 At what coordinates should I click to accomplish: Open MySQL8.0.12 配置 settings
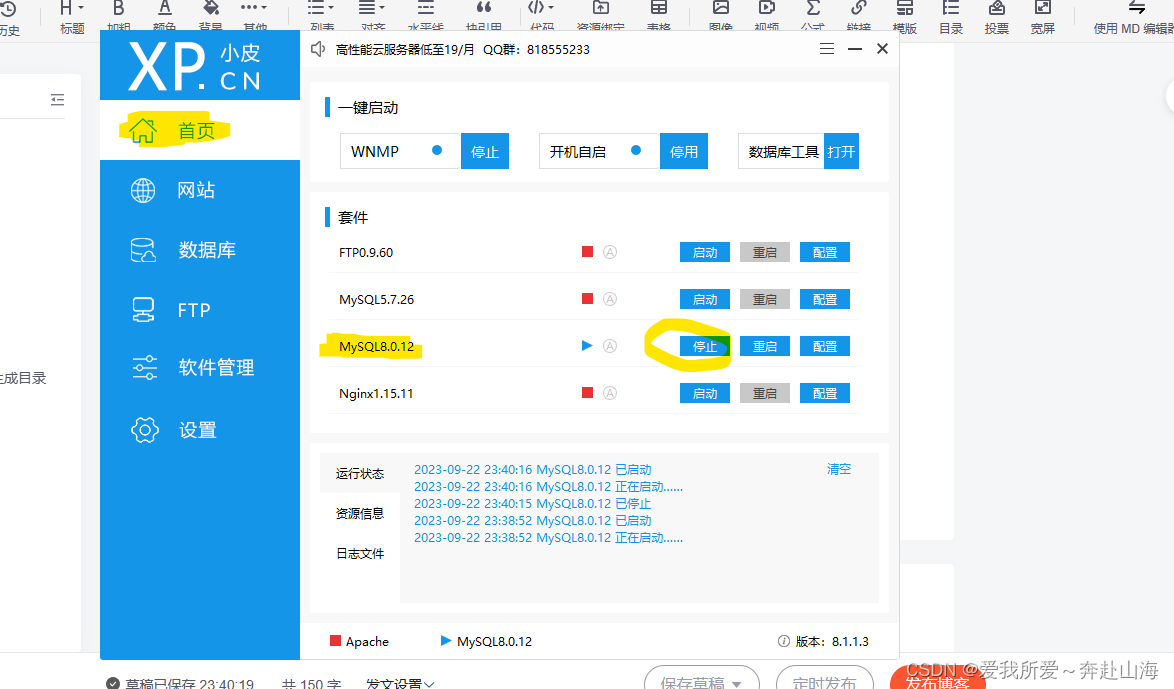824,346
